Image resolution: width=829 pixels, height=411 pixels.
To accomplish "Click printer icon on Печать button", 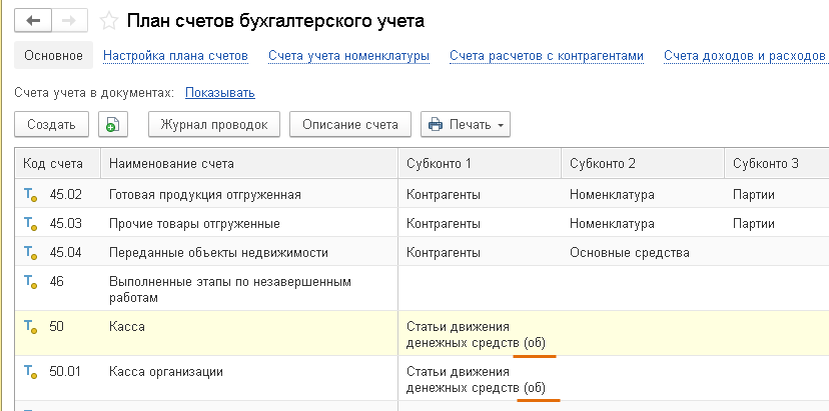I will (435, 125).
